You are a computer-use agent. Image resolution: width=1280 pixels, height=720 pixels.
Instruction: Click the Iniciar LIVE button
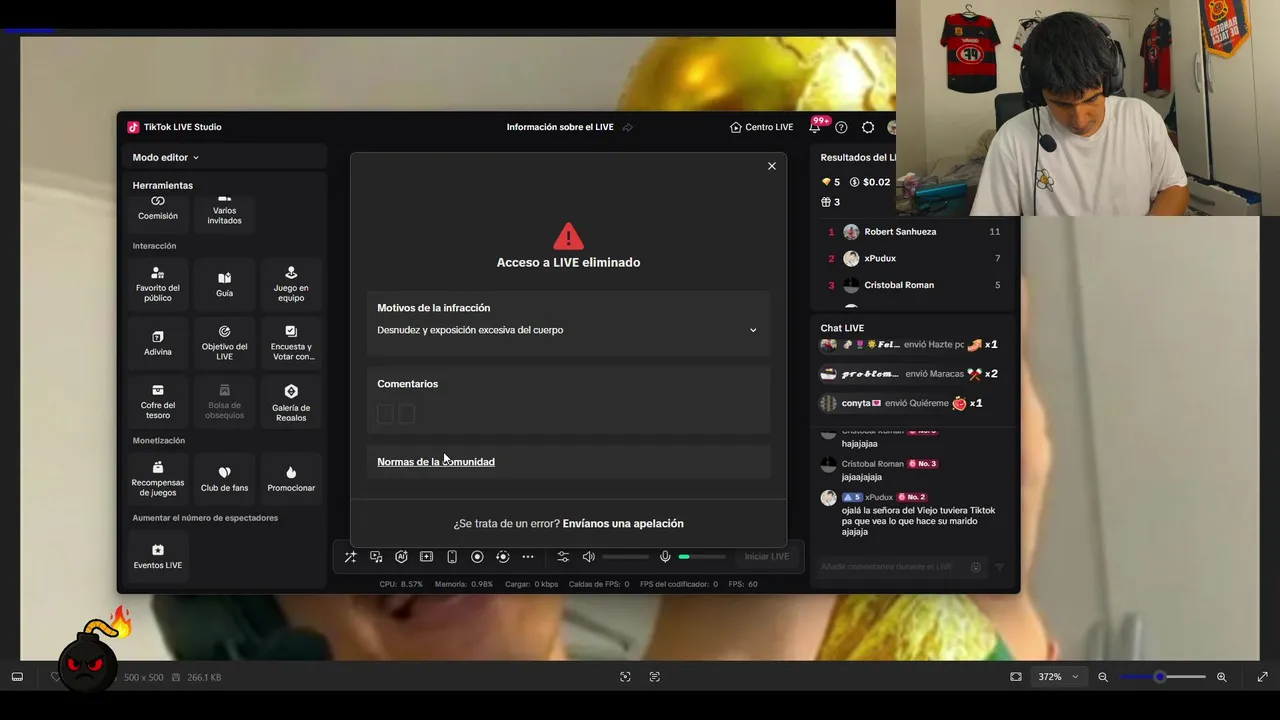tap(767, 557)
